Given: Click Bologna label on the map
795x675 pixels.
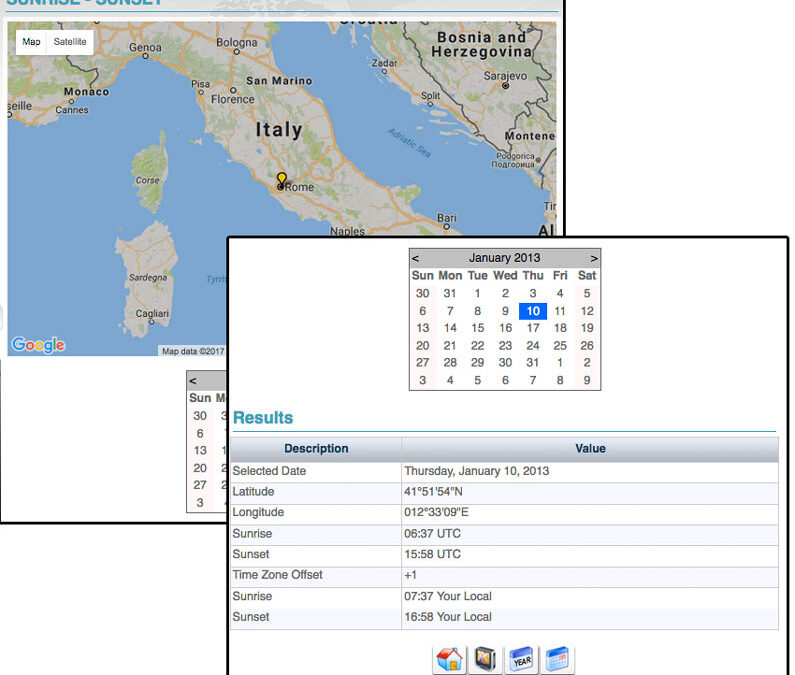Looking at the screenshot, I should click(237, 43).
